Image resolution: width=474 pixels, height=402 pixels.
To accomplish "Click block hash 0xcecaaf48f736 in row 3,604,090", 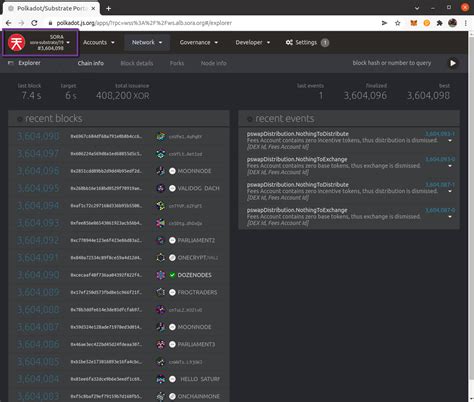I will point(106,275).
